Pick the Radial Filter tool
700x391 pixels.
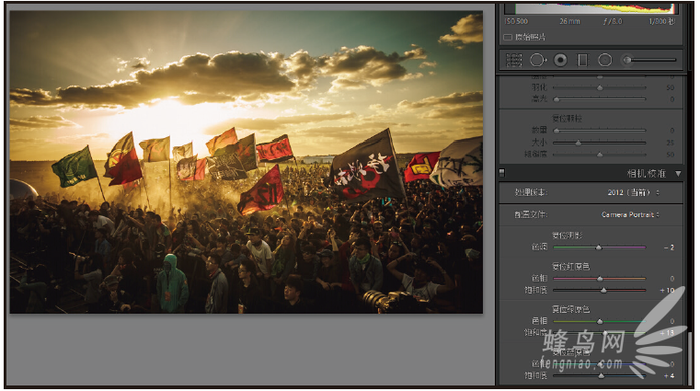pos(605,60)
